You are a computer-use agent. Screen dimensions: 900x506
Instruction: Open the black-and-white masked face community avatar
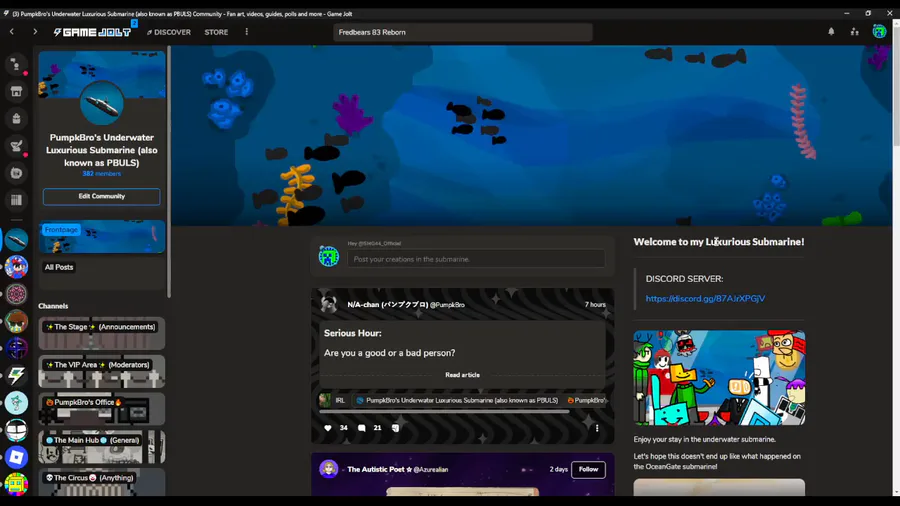tap(16, 430)
